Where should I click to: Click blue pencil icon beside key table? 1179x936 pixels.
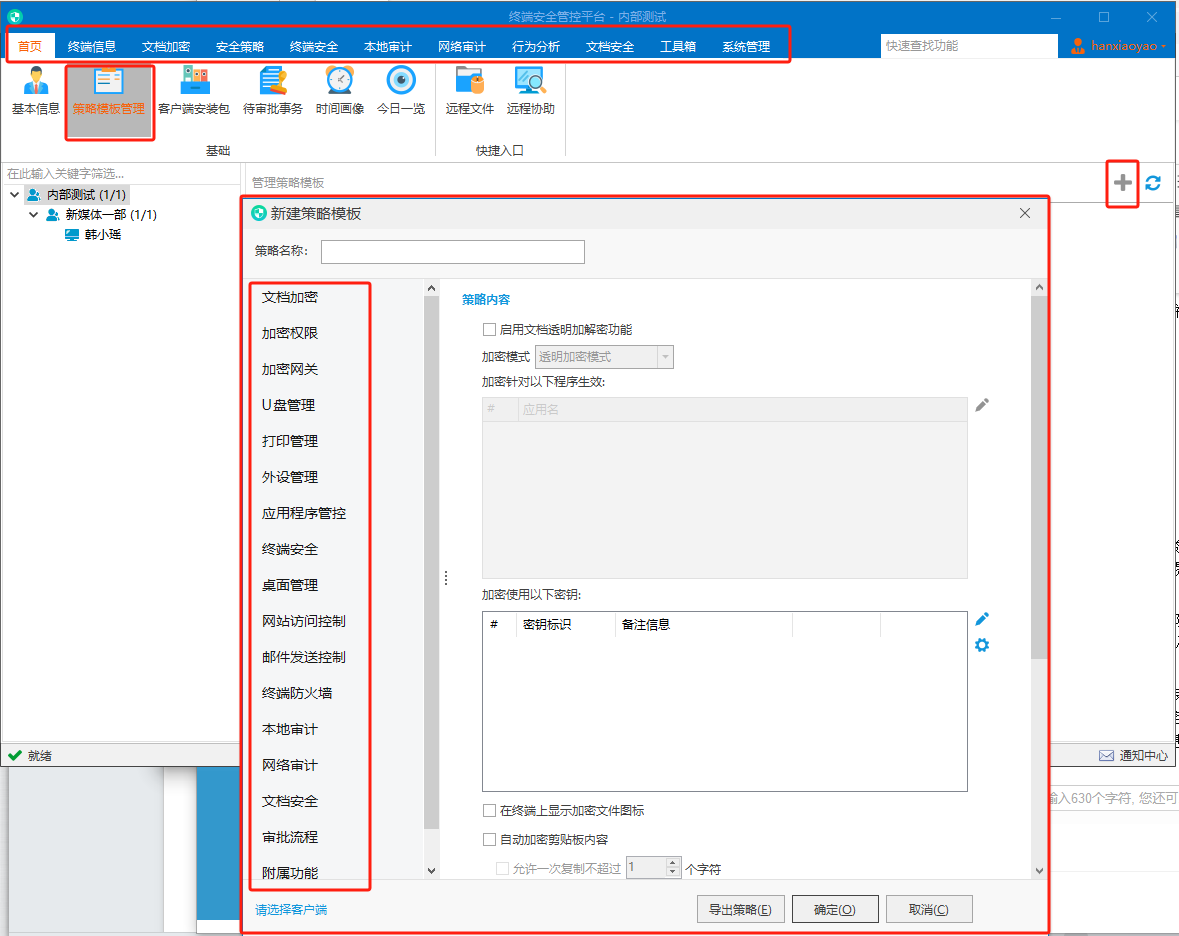(982, 619)
